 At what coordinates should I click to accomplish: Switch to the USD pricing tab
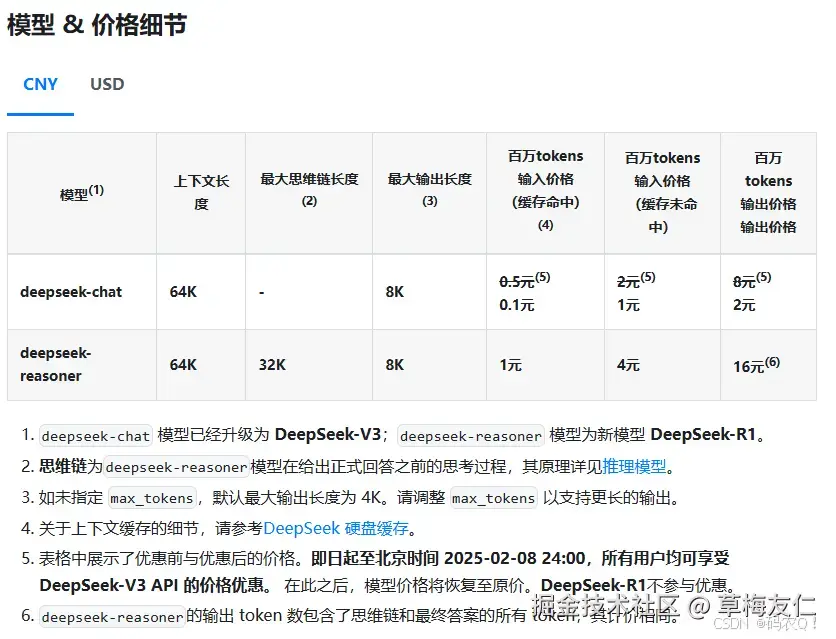tap(107, 84)
